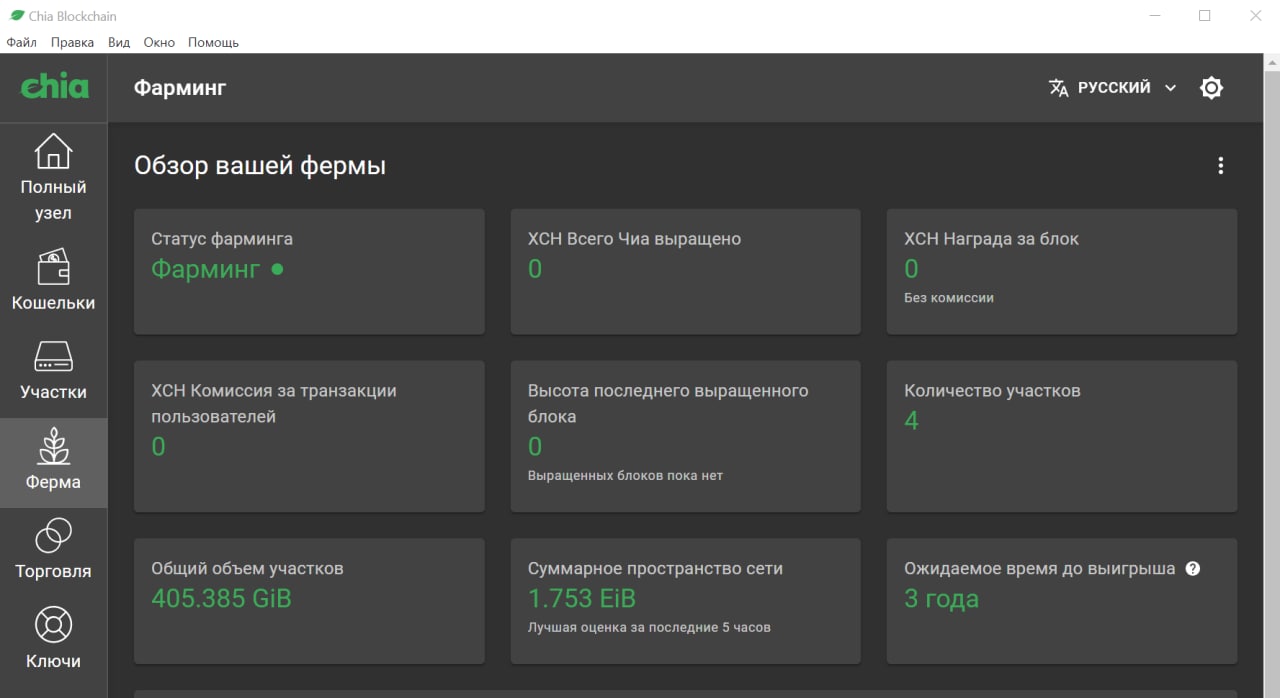1280x698 pixels.
Task: Click the Количество участков card
Action: [1061, 436]
